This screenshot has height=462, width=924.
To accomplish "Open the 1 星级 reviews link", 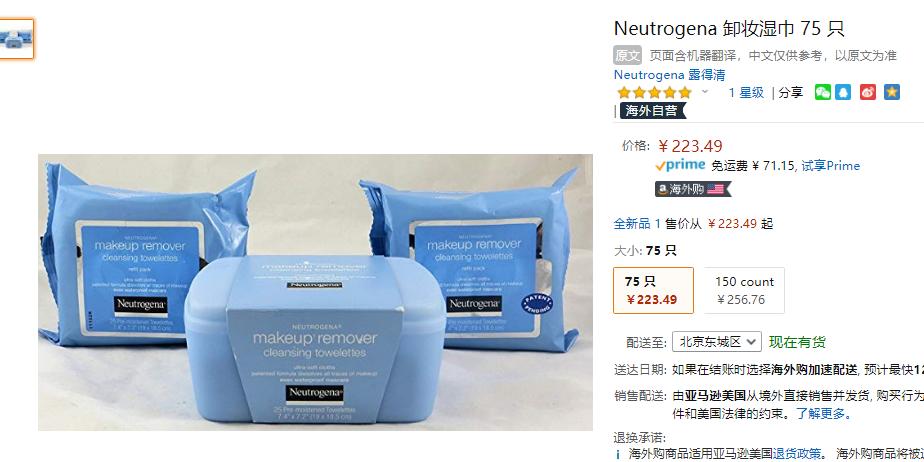I will [746, 93].
